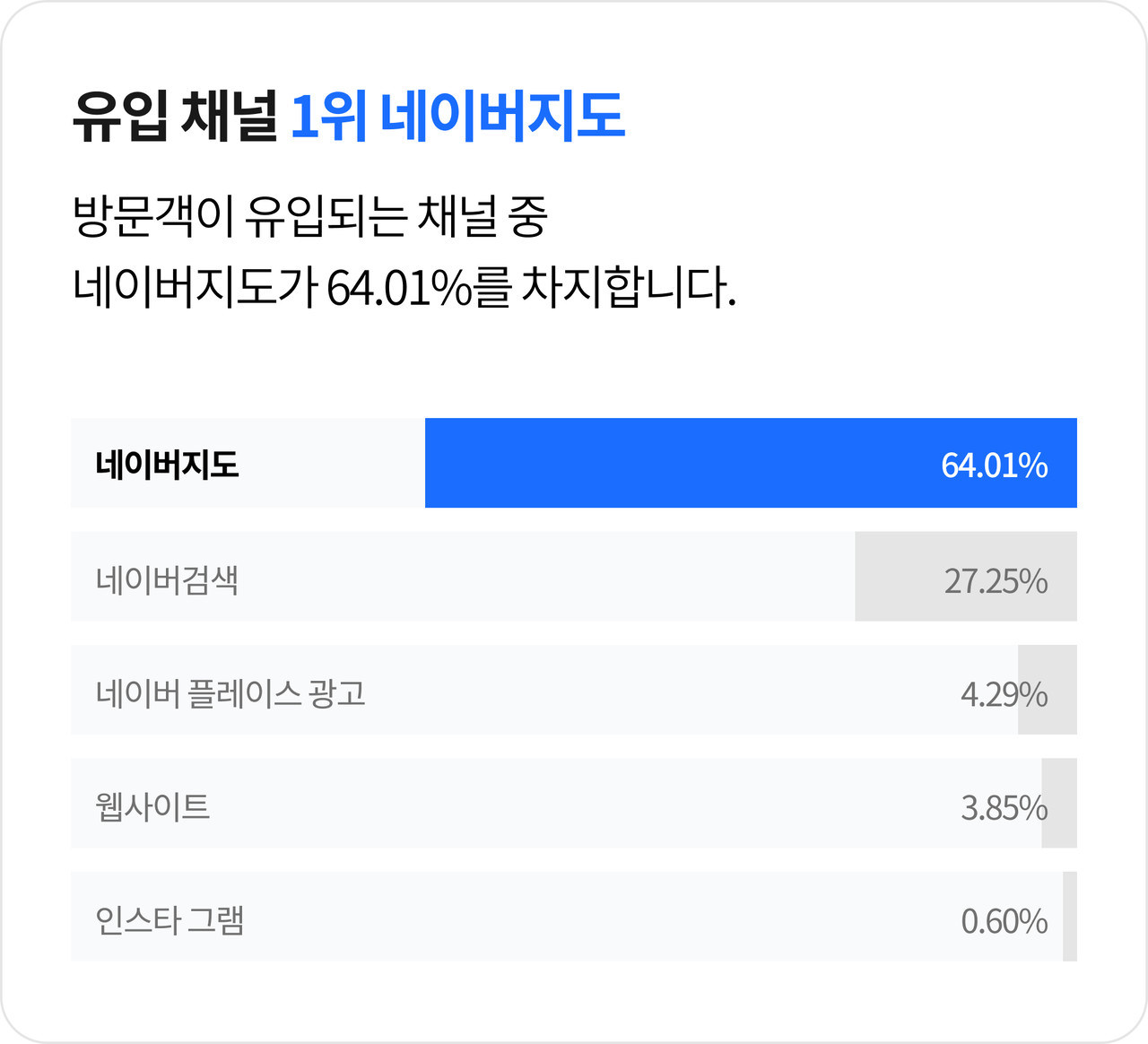Select the 웹사이트 channel row
Image resolution: width=1148 pixels, height=1044 pixels.
[574, 803]
